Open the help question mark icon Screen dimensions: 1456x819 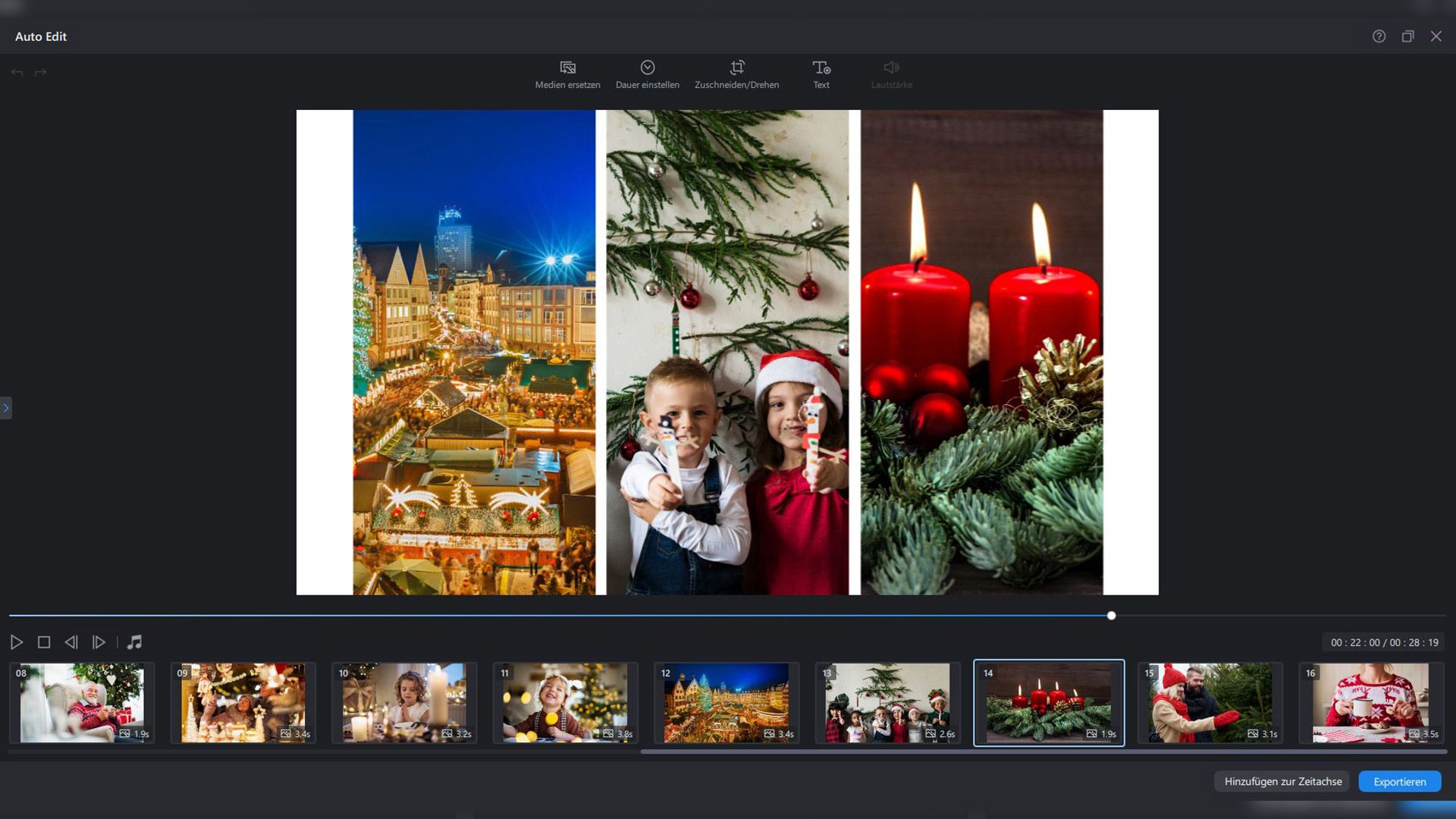[x=1379, y=36]
